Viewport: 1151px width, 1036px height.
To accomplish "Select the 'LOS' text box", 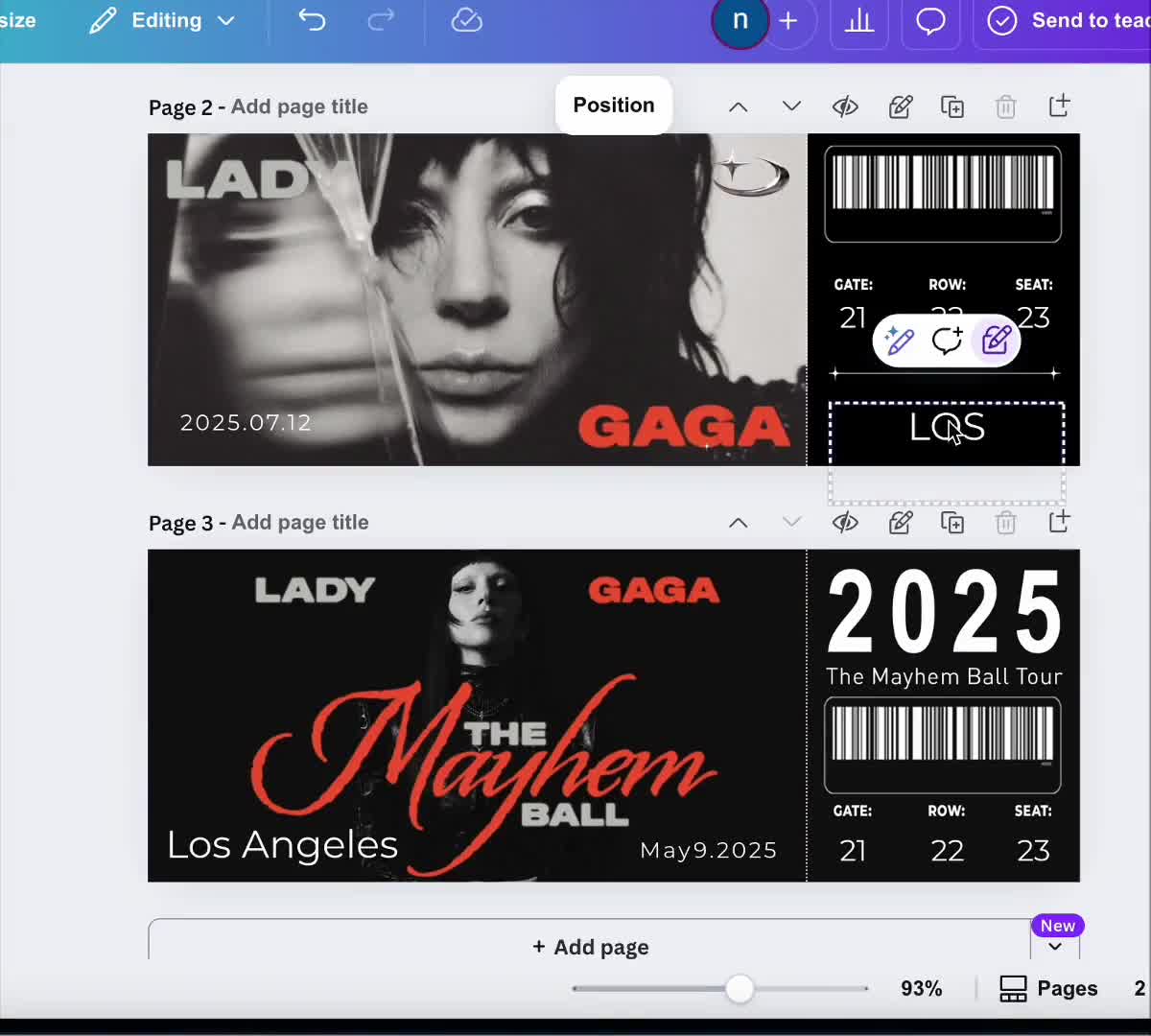I will point(947,451).
